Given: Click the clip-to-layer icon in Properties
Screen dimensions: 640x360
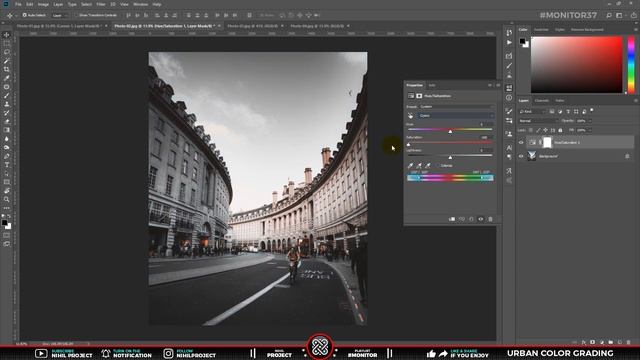Looking at the screenshot, I should click(x=452, y=219).
